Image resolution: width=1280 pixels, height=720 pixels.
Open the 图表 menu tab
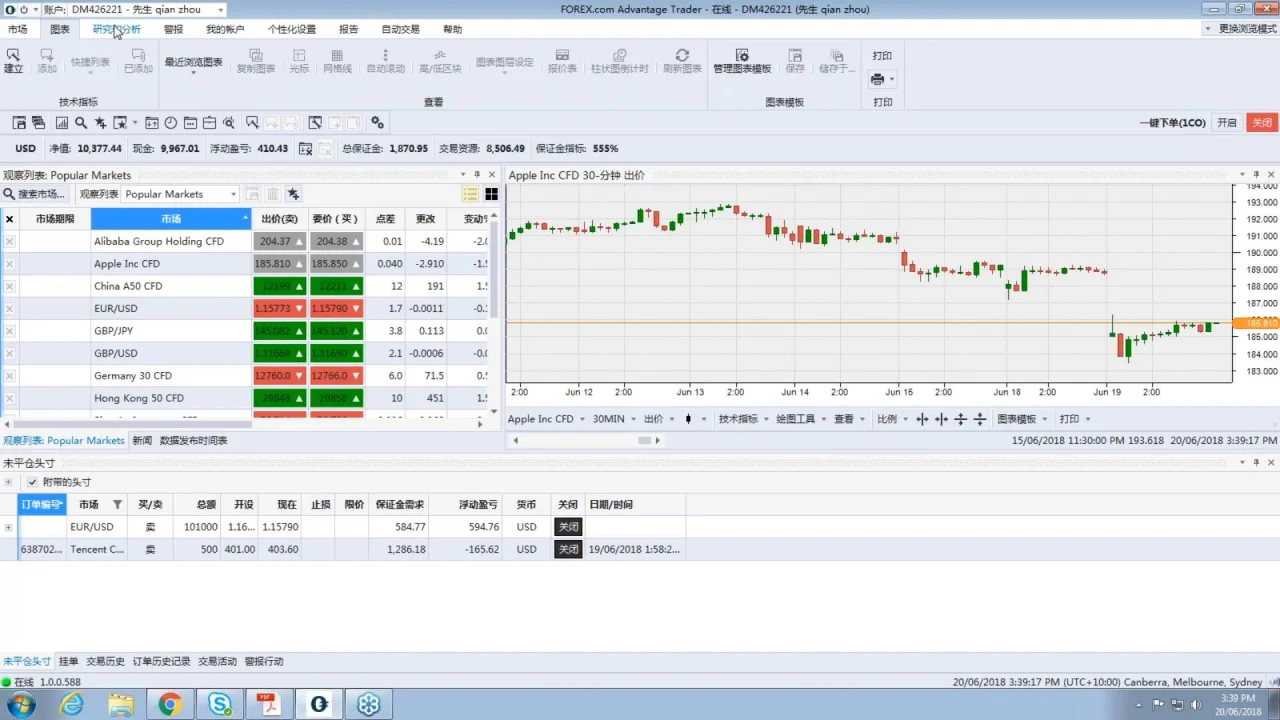click(x=60, y=29)
